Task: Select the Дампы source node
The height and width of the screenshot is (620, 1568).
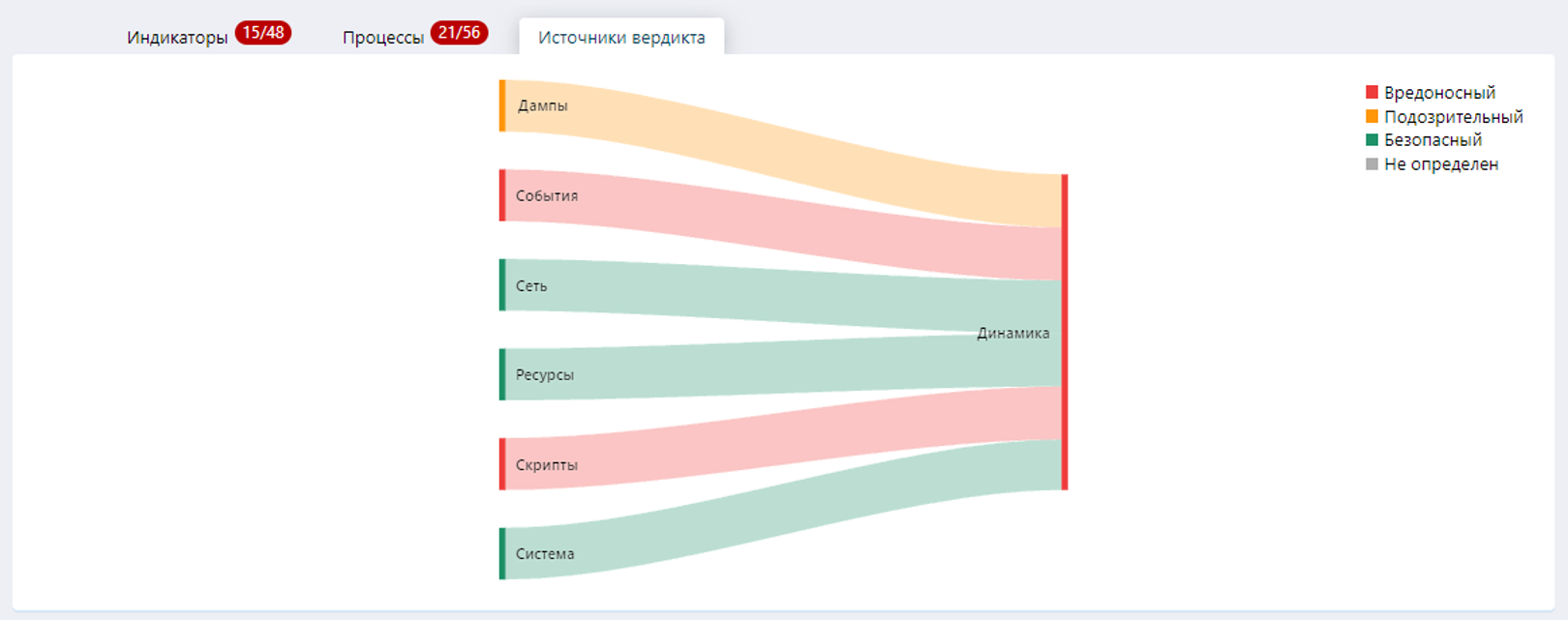Action: tap(502, 105)
